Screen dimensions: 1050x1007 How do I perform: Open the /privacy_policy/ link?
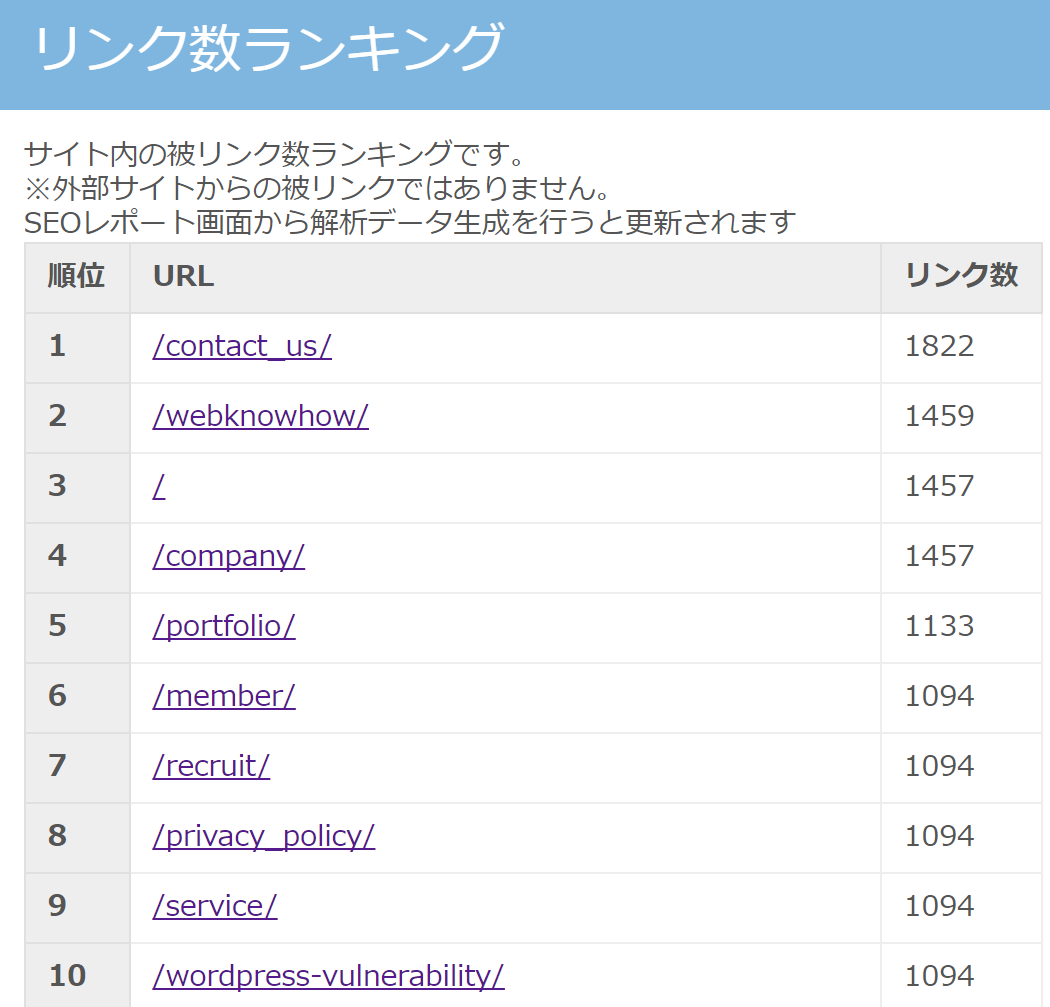[x=263, y=836]
